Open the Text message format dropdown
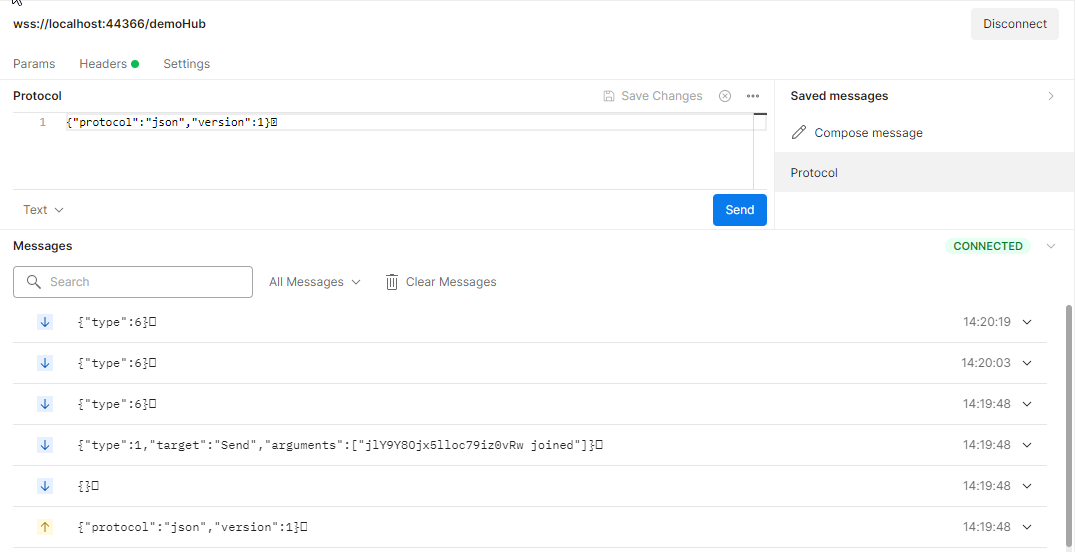Image resolution: width=1076 pixels, height=552 pixels. [x=43, y=210]
